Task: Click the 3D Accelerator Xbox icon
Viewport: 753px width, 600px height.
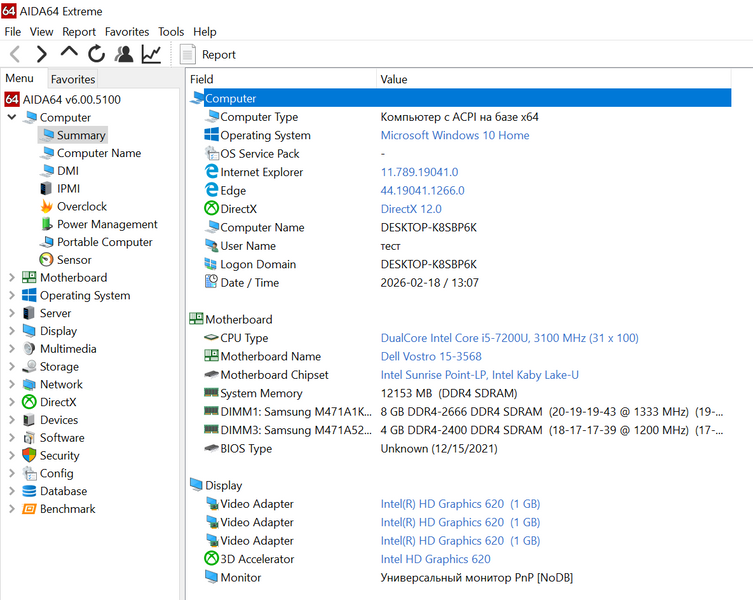Action: 211,558
